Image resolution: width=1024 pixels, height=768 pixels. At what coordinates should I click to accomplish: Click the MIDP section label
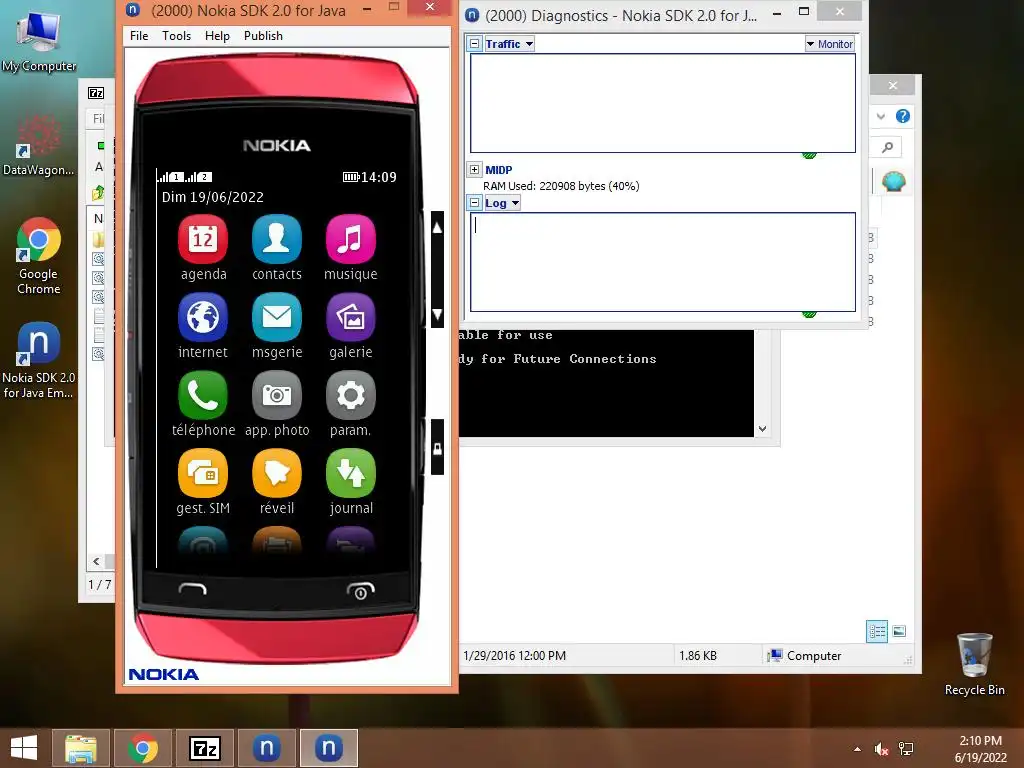click(x=498, y=170)
